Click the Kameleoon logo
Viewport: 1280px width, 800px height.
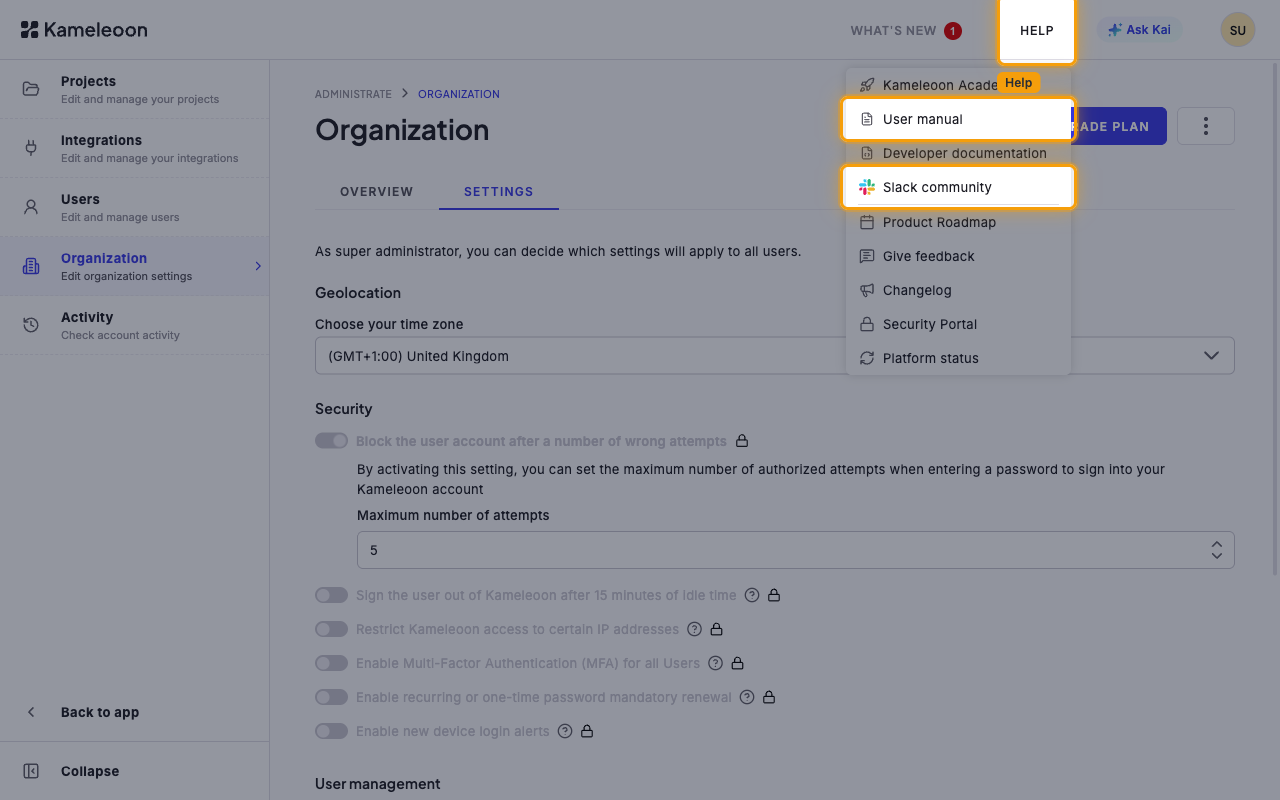coord(84,30)
